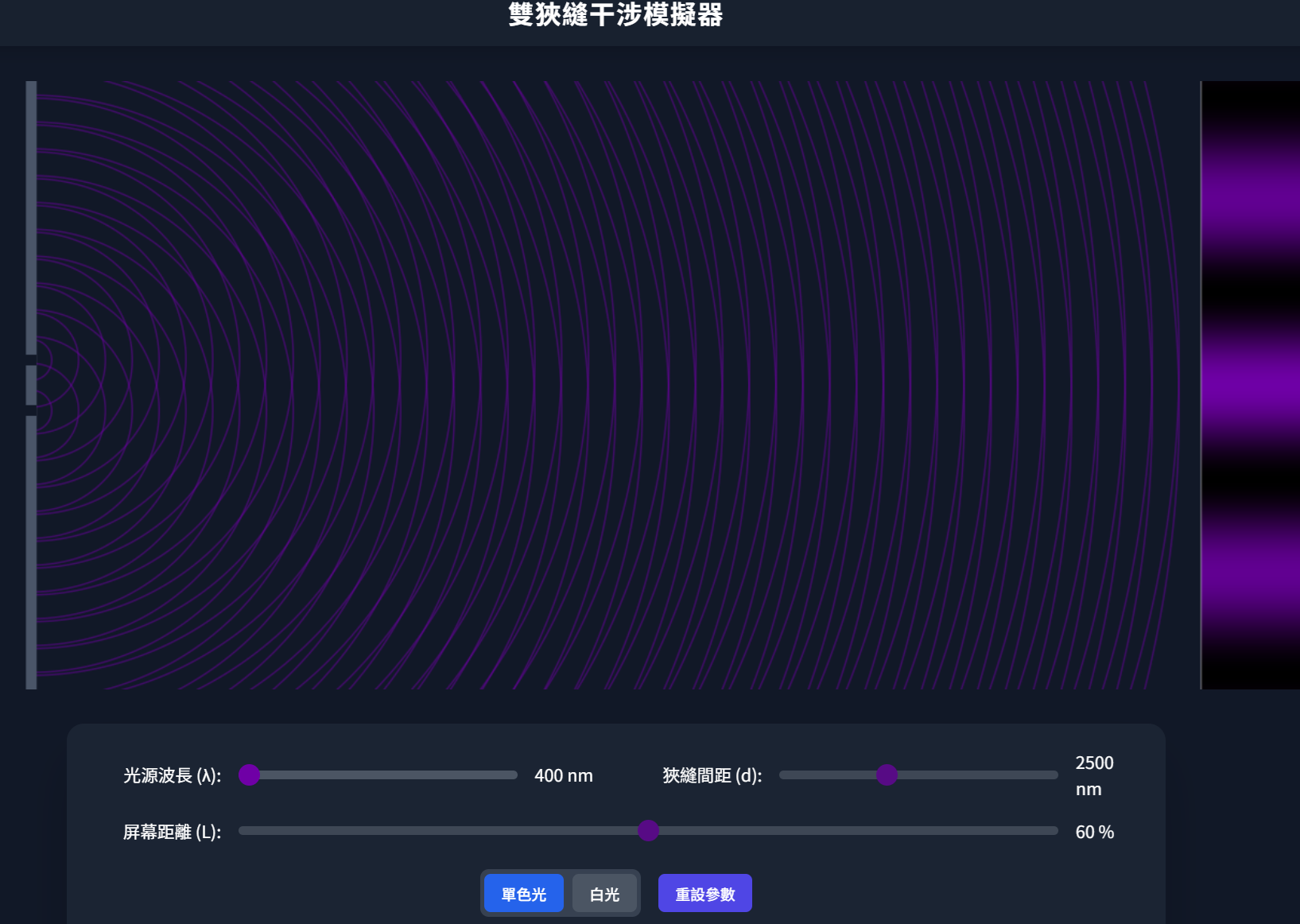Click the 雙狹縫干涉模擬器 page title
This screenshot has height=924, width=1300.
coord(615,14)
